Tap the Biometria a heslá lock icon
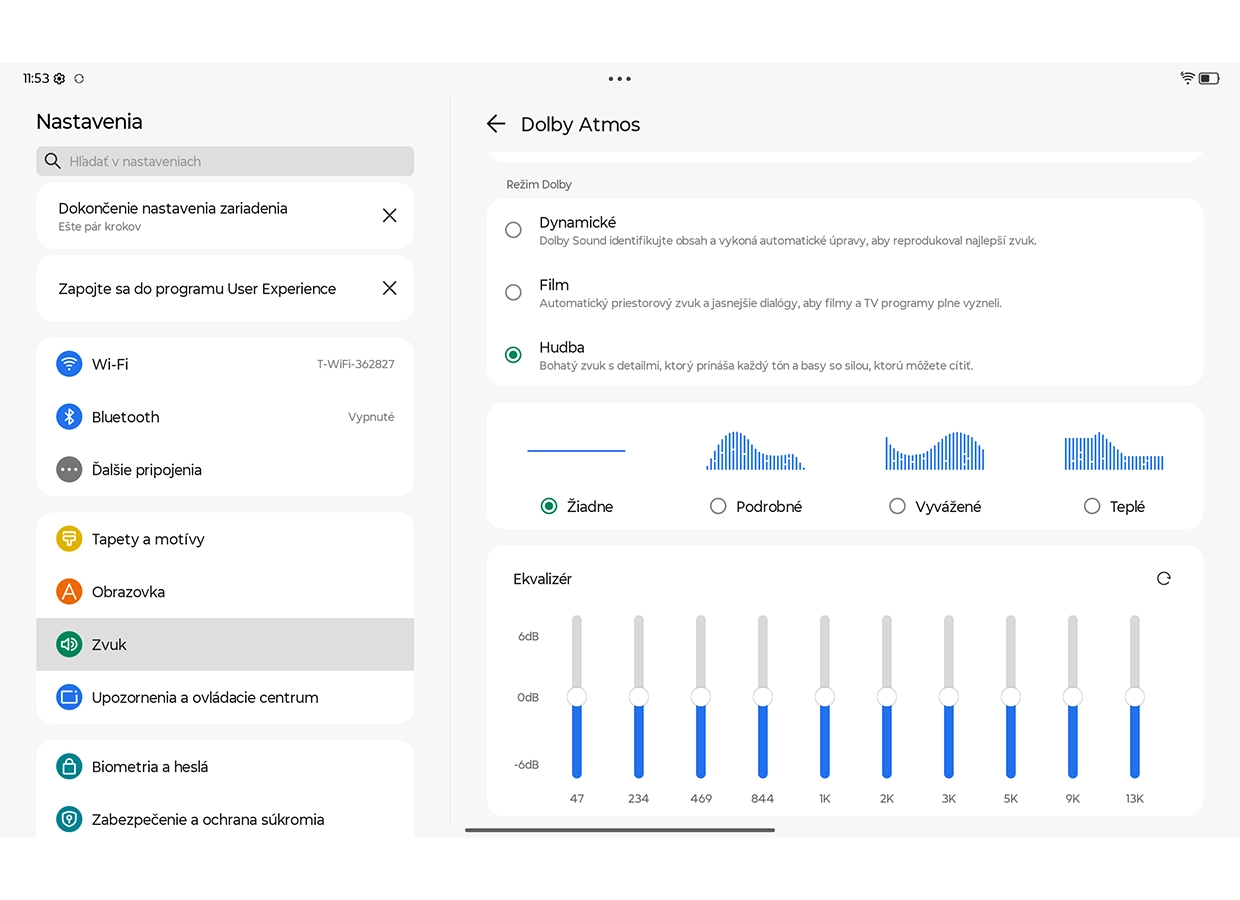The width and height of the screenshot is (1240, 900). (x=69, y=767)
